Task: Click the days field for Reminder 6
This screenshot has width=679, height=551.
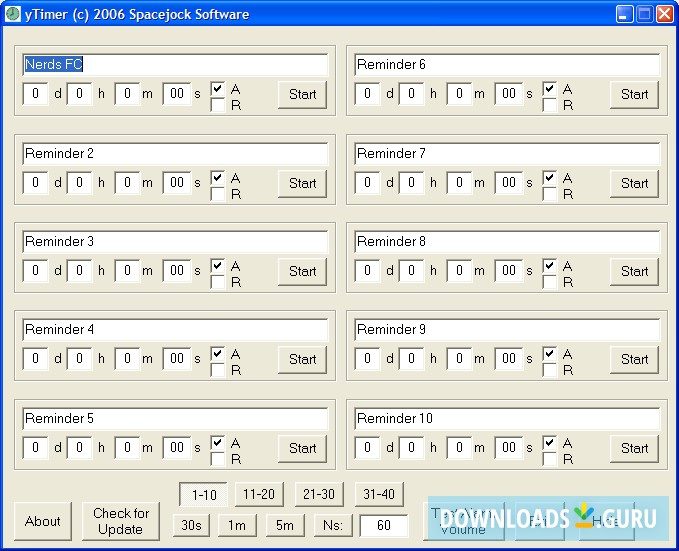Action: tap(367, 94)
